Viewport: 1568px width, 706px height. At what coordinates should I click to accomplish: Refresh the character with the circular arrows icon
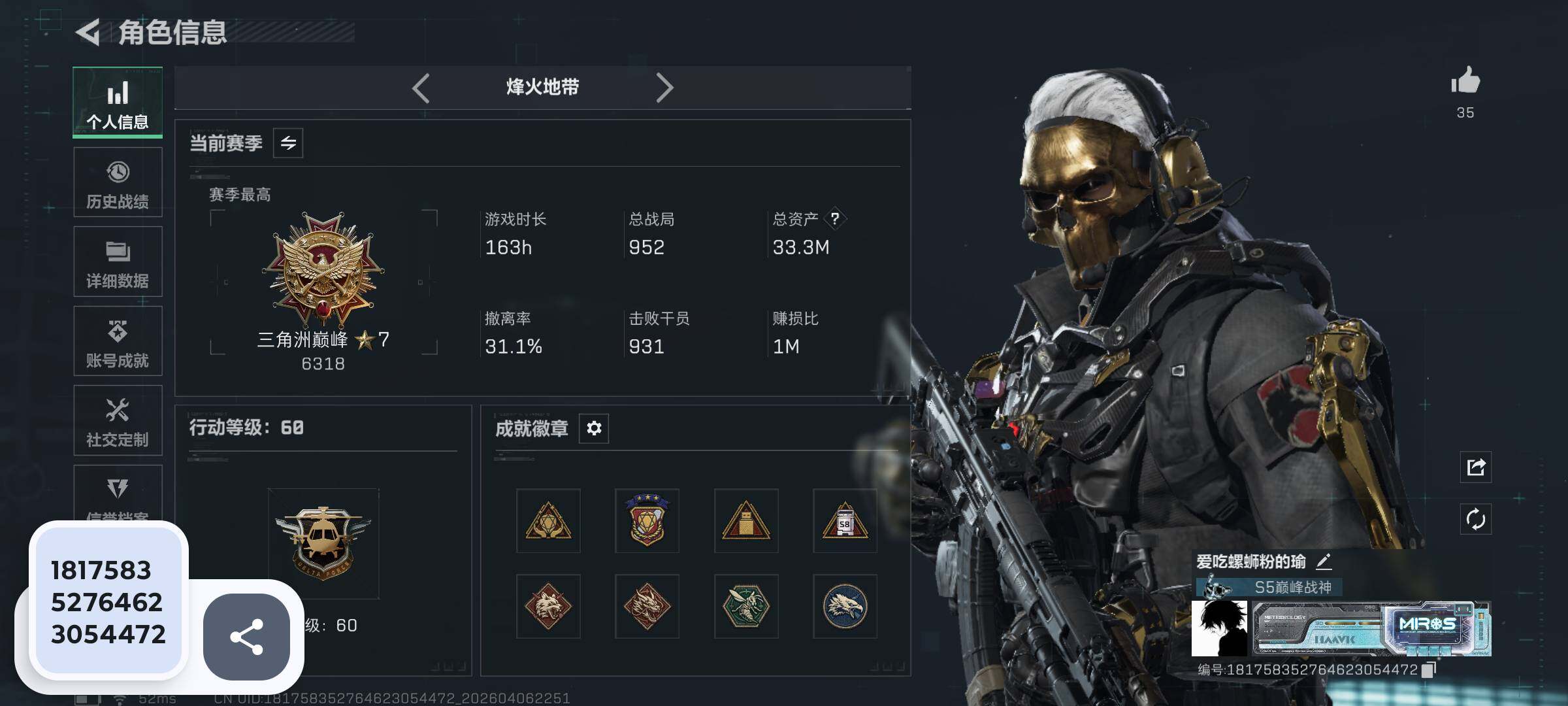click(1476, 520)
